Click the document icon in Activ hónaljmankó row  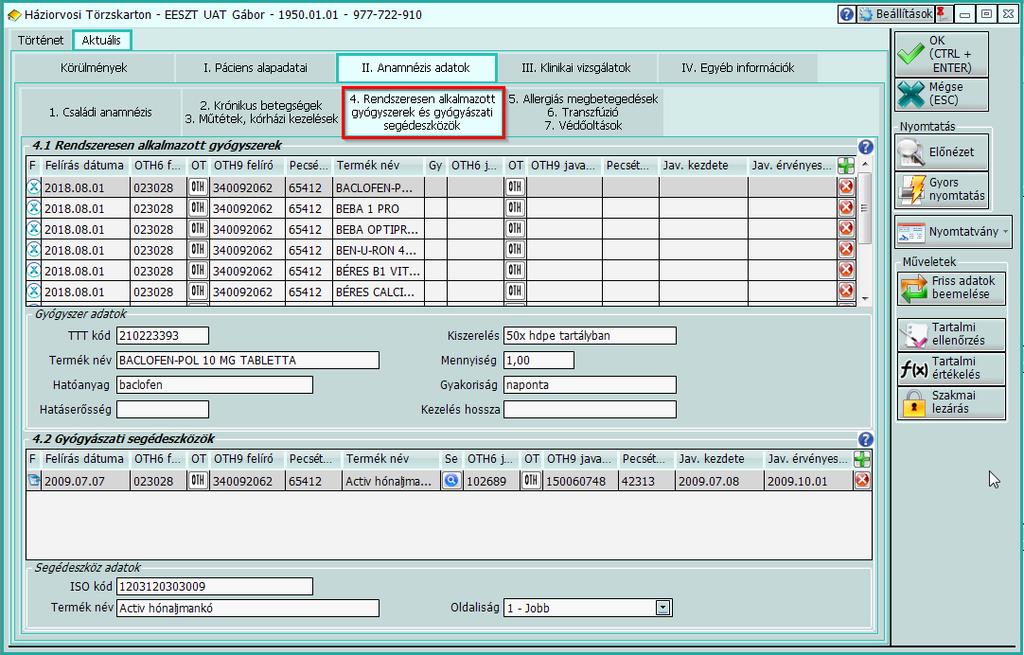33,481
